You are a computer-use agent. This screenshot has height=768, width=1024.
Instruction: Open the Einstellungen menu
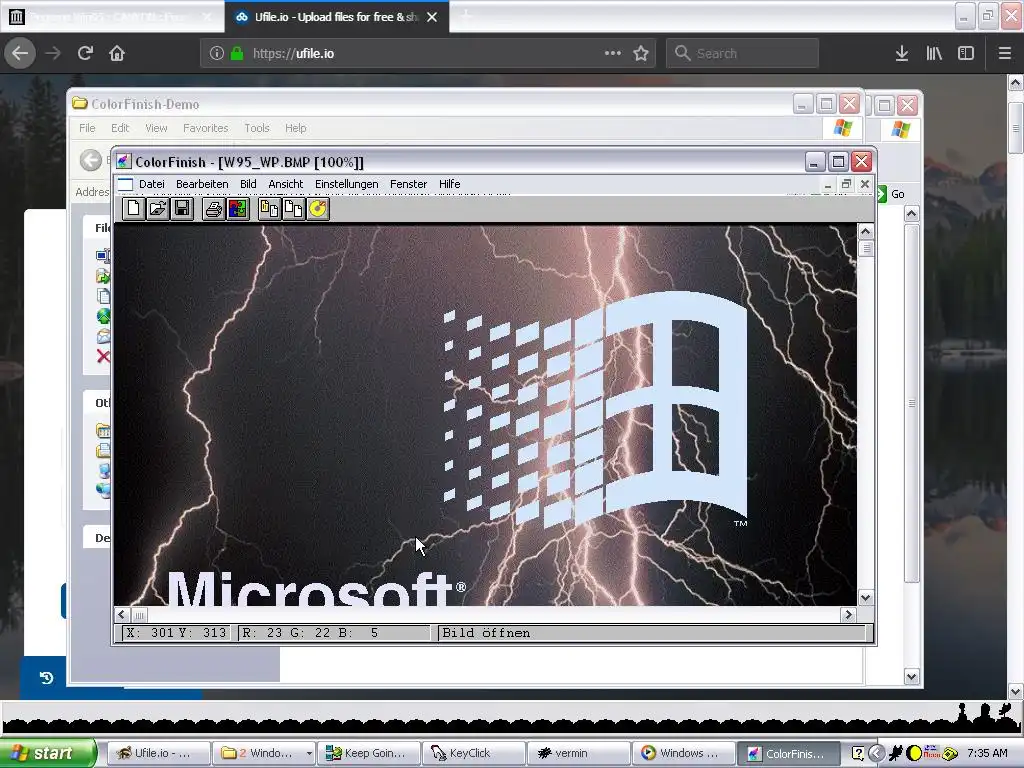point(347,184)
